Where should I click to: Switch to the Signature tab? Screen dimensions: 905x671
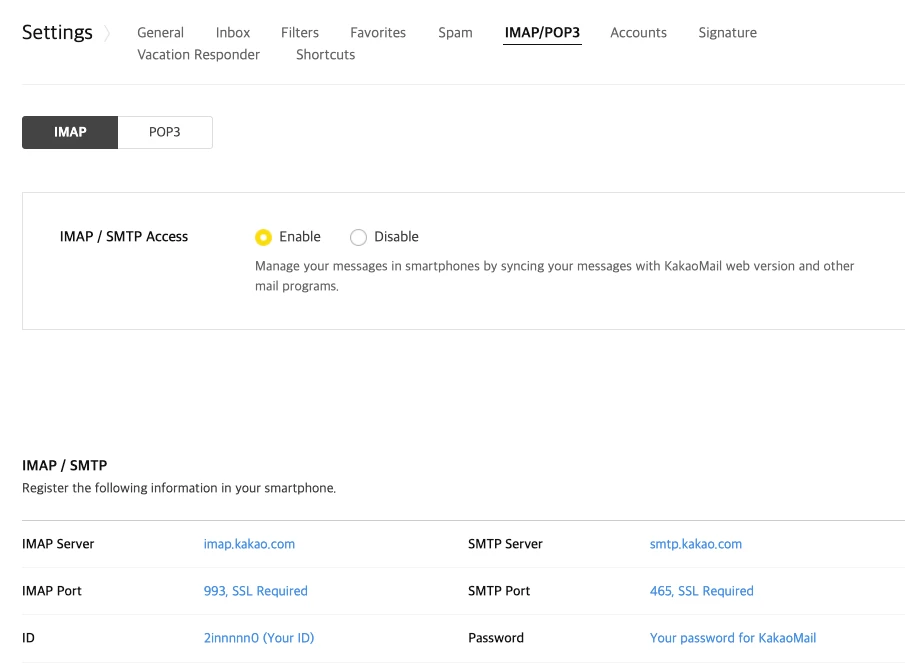click(x=727, y=33)
